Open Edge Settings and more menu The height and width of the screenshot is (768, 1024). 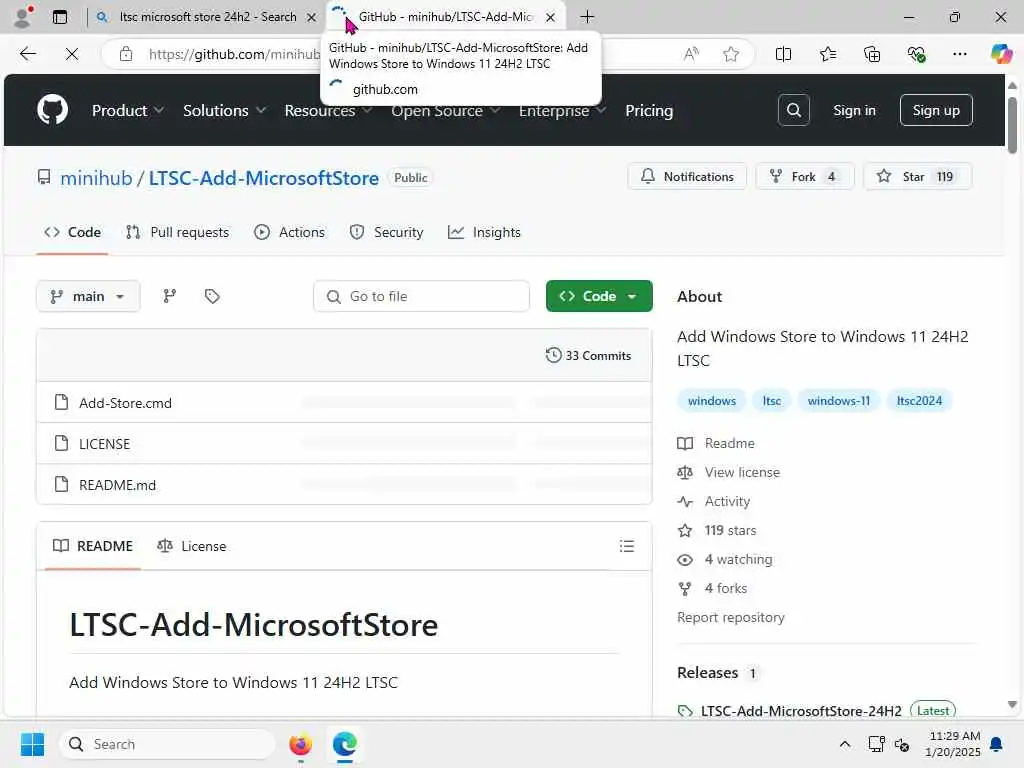tap(959, 54)
